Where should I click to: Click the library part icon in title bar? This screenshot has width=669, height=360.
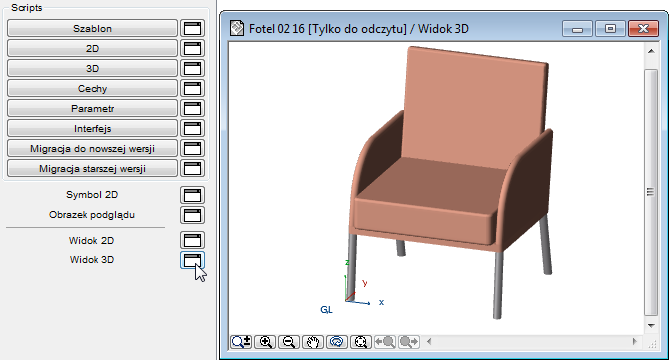pos(237,28)
